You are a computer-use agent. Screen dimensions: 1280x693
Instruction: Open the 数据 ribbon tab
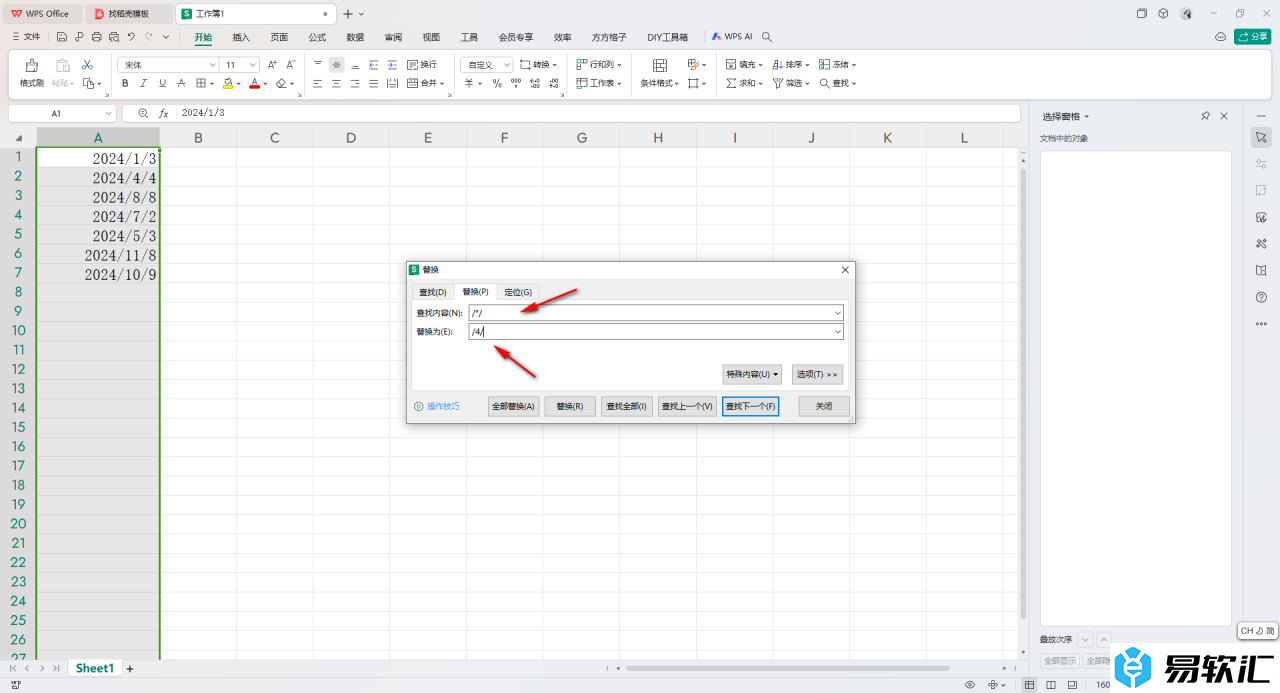click(x=355, y=37)
